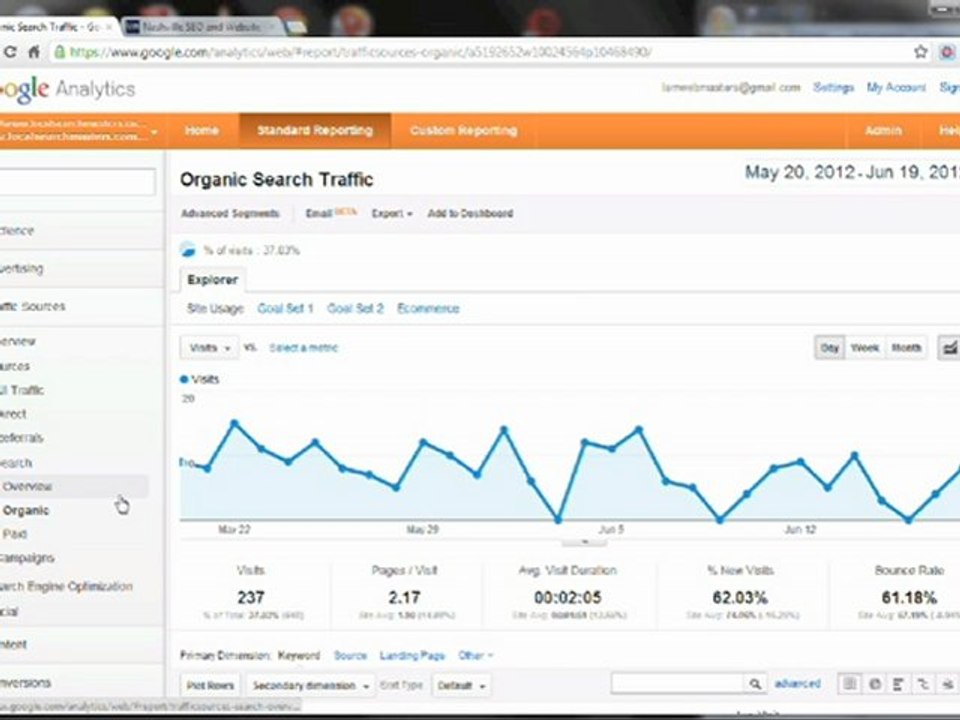Click the chart-type icon right of Month
The image size is (960, 720).
point(949,348)
